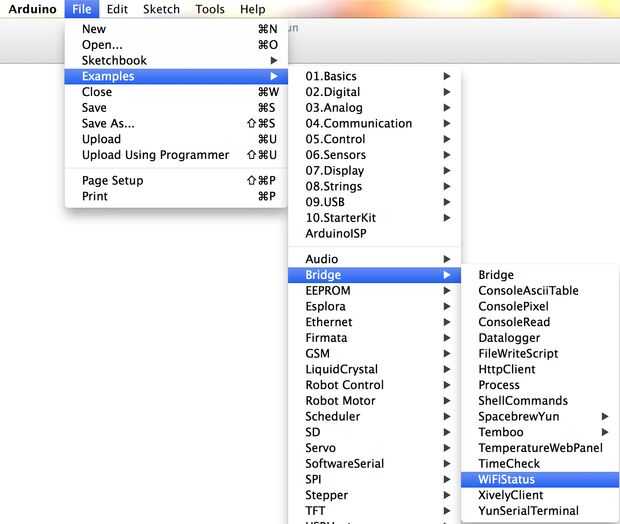The image size is (620, 524).
Task: Open the FileWriteScript example
Action: (x=540, y=354)
